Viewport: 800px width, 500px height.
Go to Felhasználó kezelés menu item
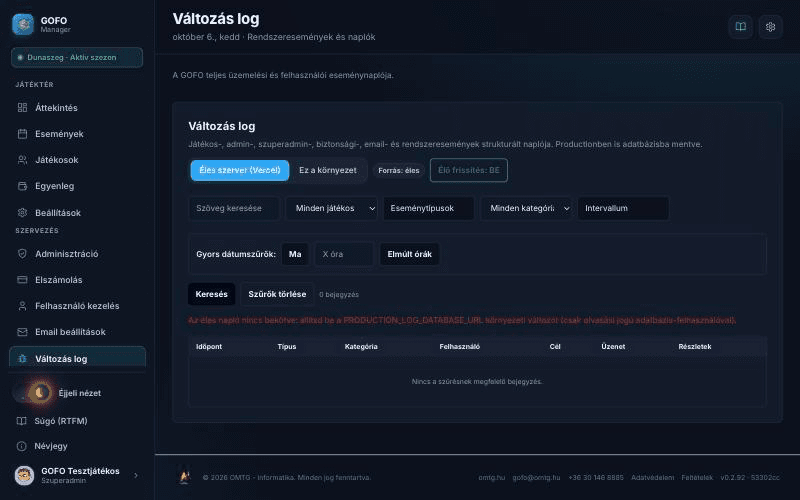tap(77, 306)
